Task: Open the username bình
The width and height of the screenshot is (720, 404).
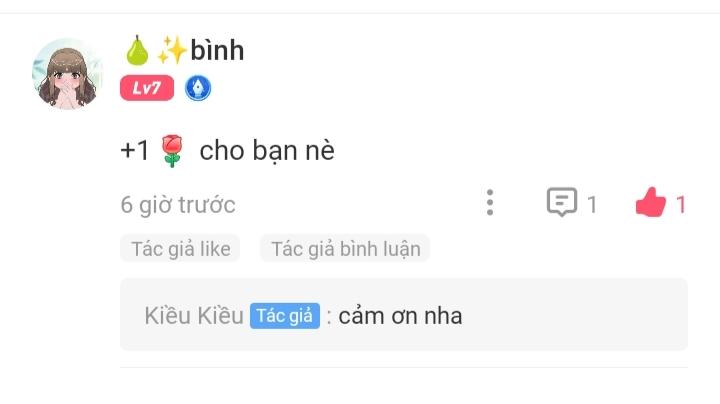Action: tap(217, 49)
